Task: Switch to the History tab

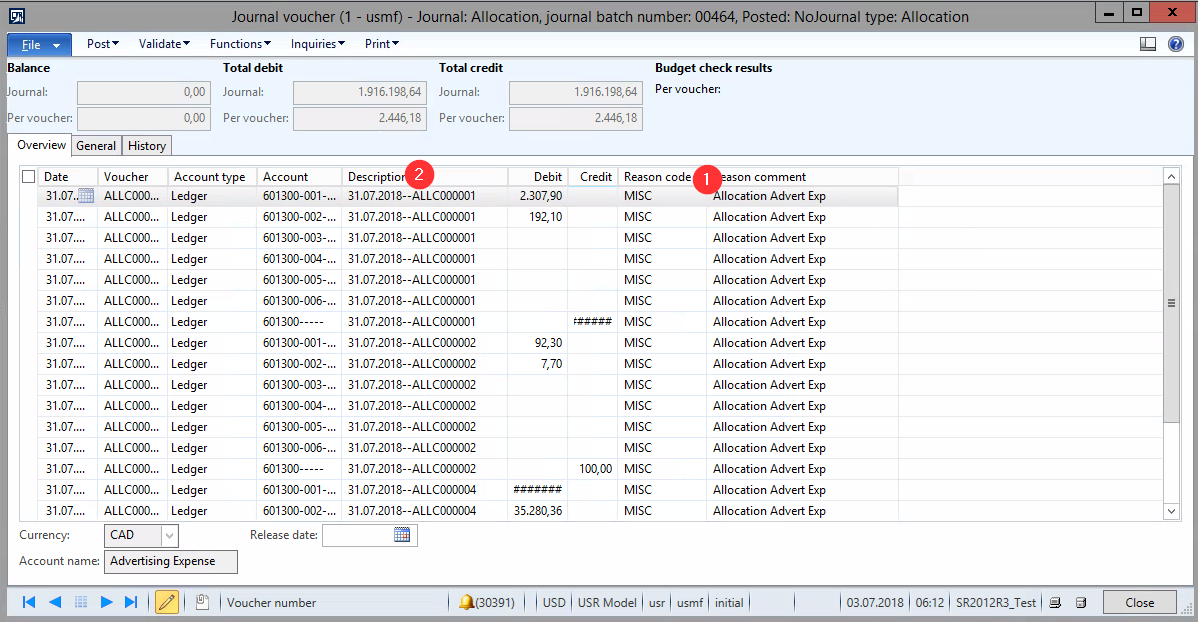Action: pyautogui.click(x=147, y=146)
